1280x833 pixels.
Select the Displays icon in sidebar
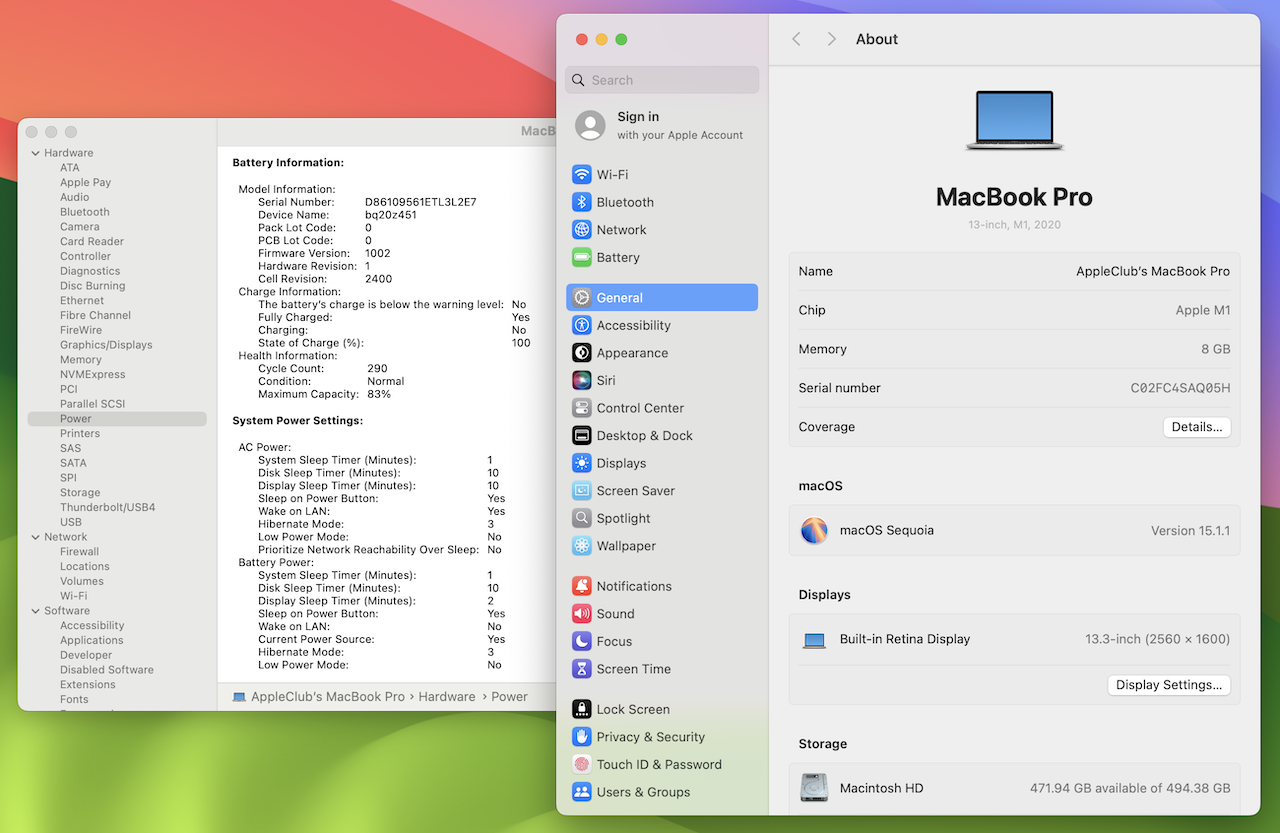pos(582,463)
